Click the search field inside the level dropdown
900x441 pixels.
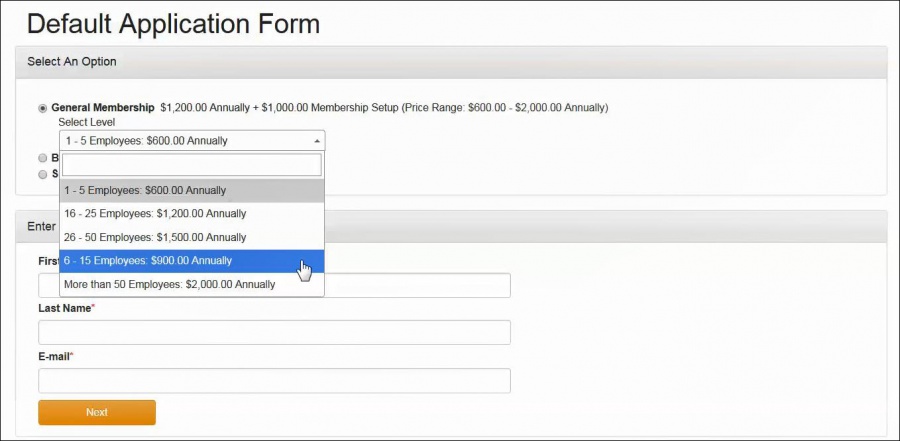[x=192, y=165]
